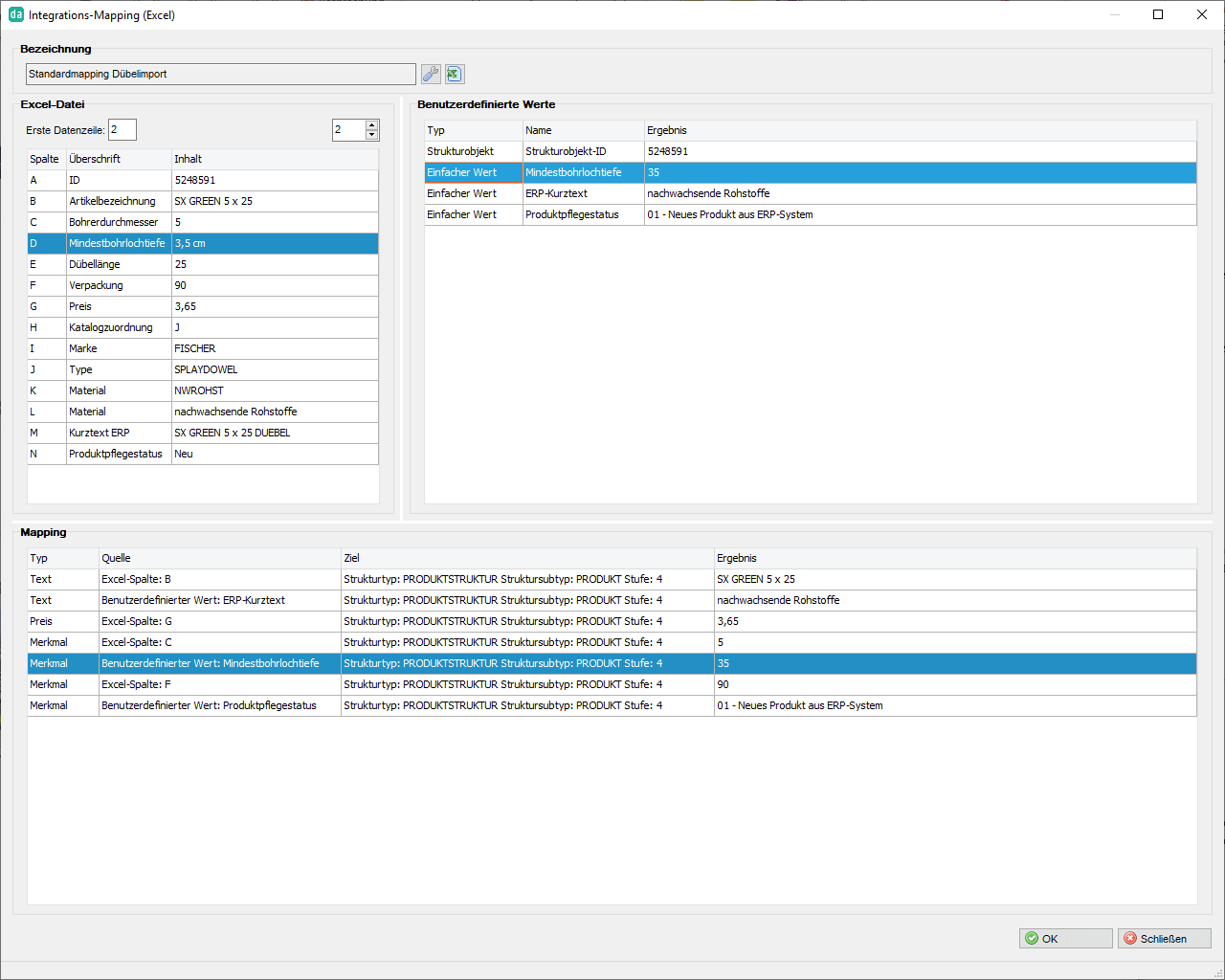Click the Erste Datenzeile input field
Image resolution: width=1225 pixels, height=980 pixels.
coord(122,129)
